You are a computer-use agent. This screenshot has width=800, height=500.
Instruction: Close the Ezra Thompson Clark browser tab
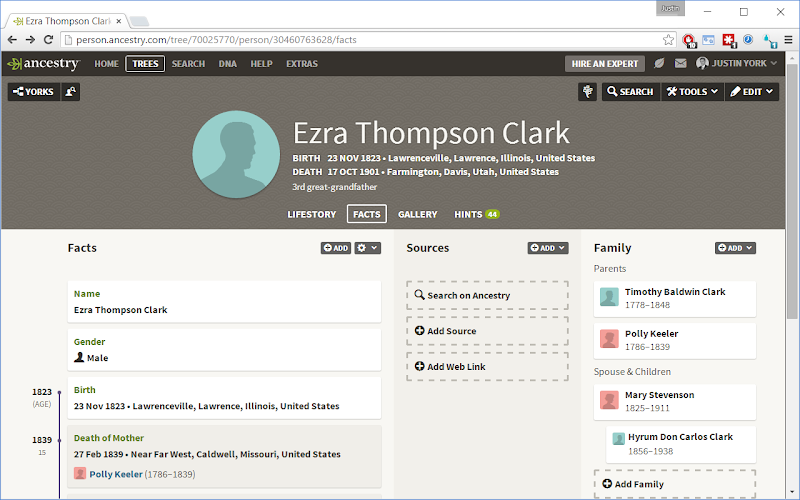click(118, 21)
